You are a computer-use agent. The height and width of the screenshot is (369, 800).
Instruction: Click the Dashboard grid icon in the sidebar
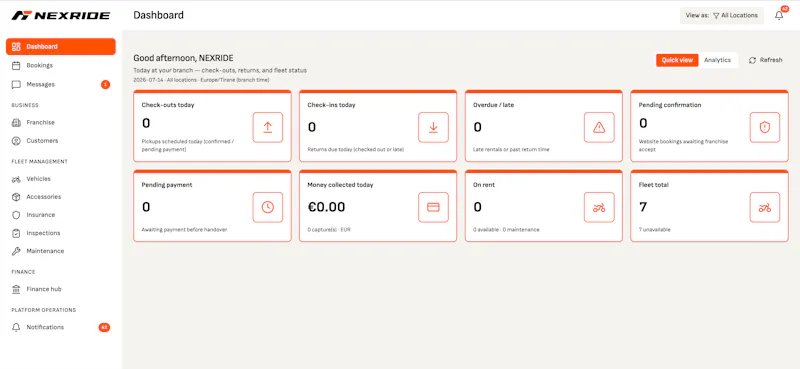pos(16,46)
